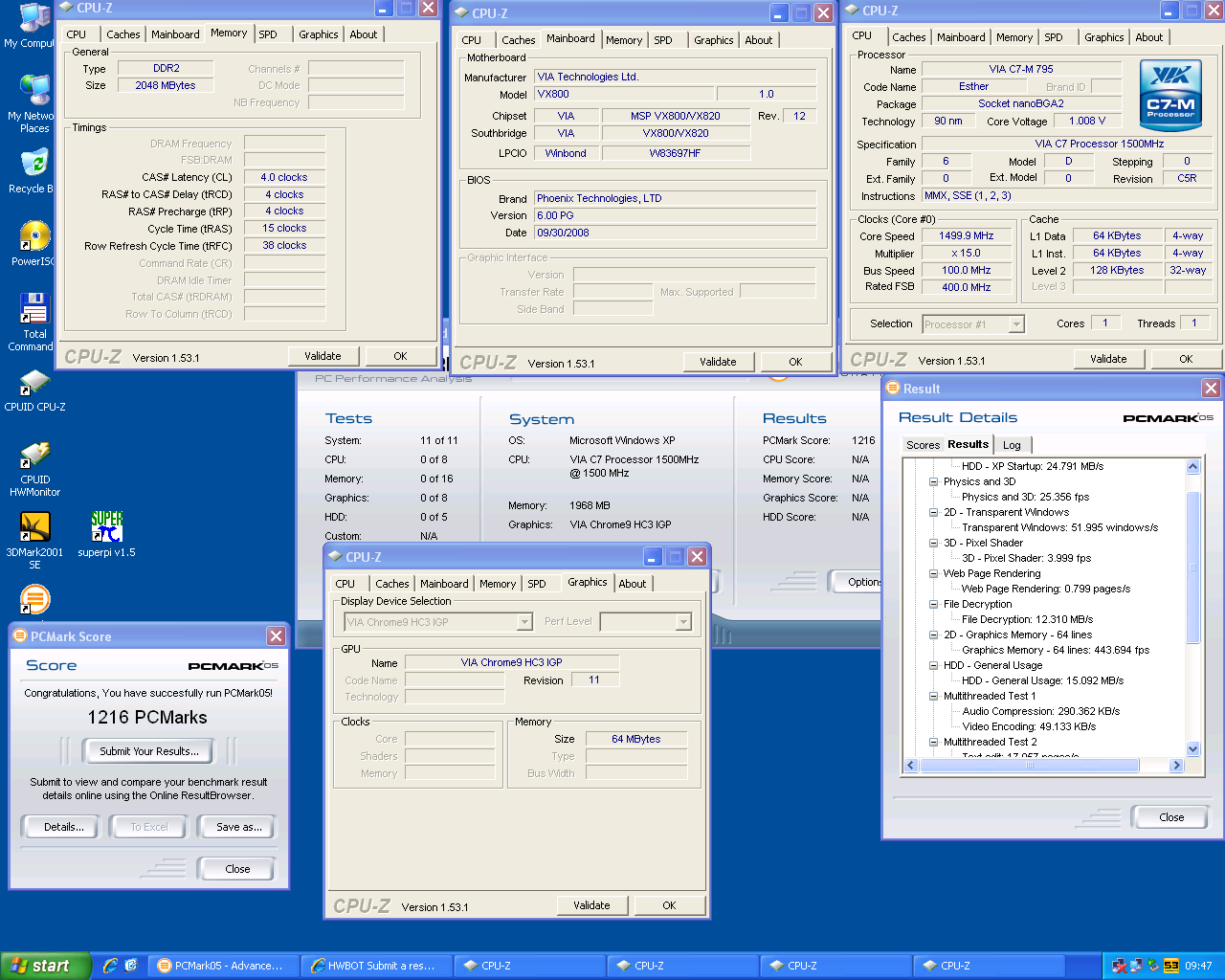Screen dimensions: 1225x980
Task: Launch the superpi v1.5 desktop shortcut
Action: point(106,534)
